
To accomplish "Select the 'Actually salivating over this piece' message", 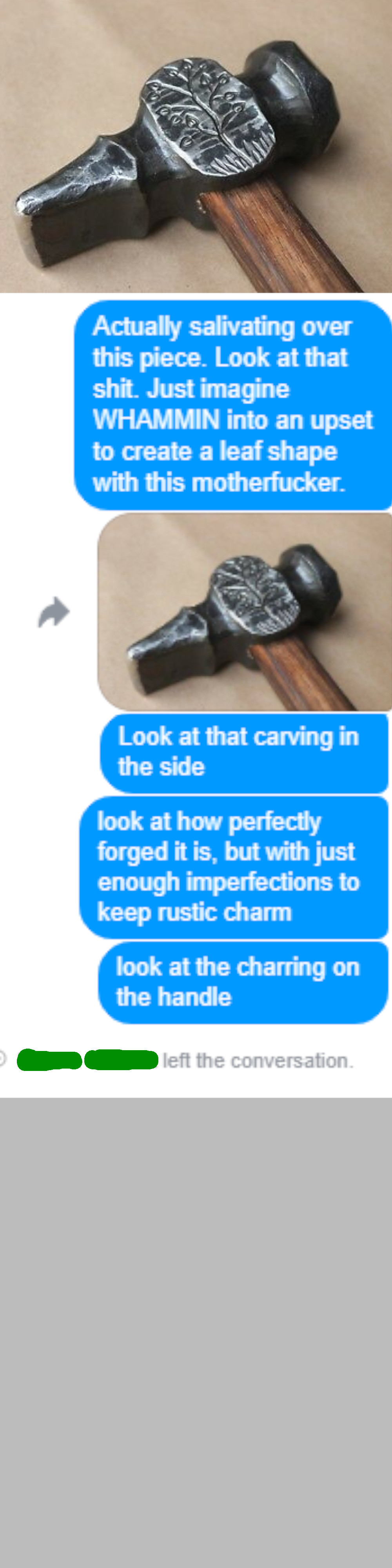I will [x=233, y=404].
